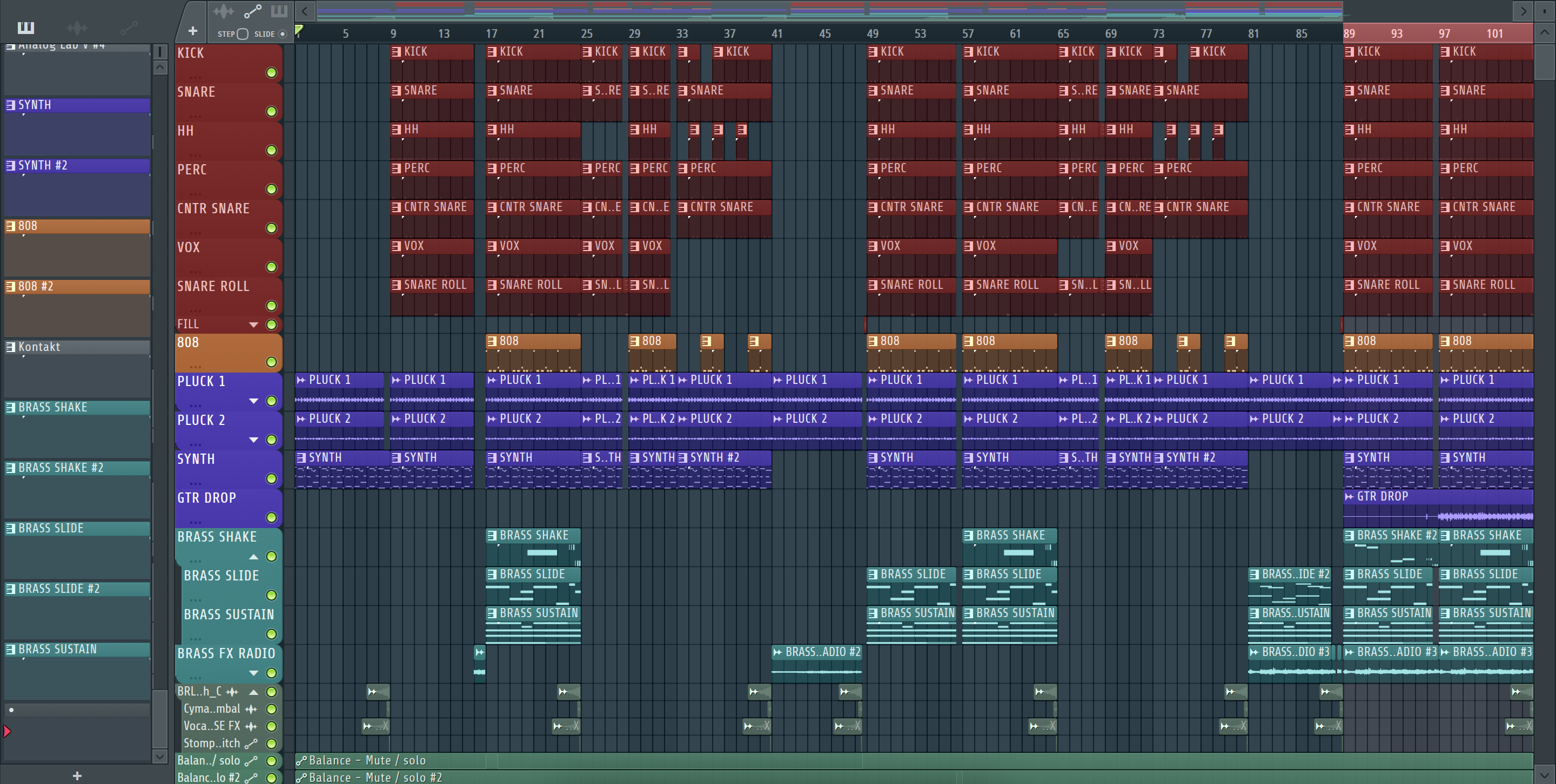
Task: Click the picker panel add plus button
Action: tap(77, 775)
